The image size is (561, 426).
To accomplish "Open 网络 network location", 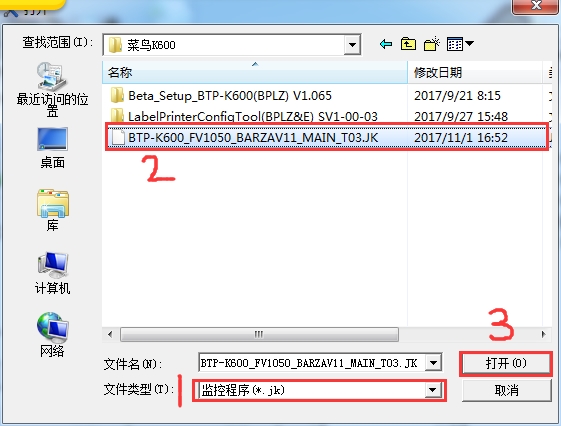I will [x=52, y=334].
